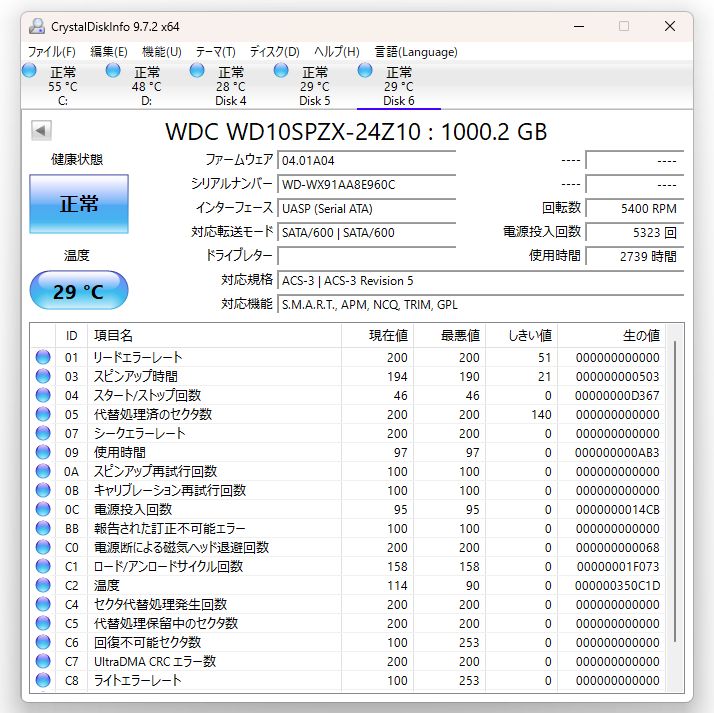Screen dimensions: 714x713
Task: Click the status icon for UltraDMA CRC エラー数 row
Action: pyautogui.click(x=43, y=661)
